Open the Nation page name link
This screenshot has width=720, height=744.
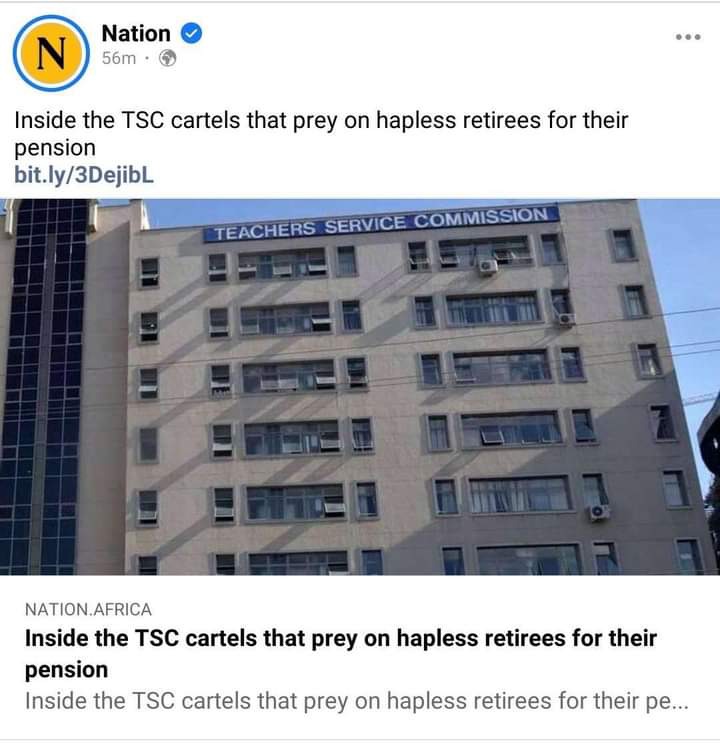point(136,34)
